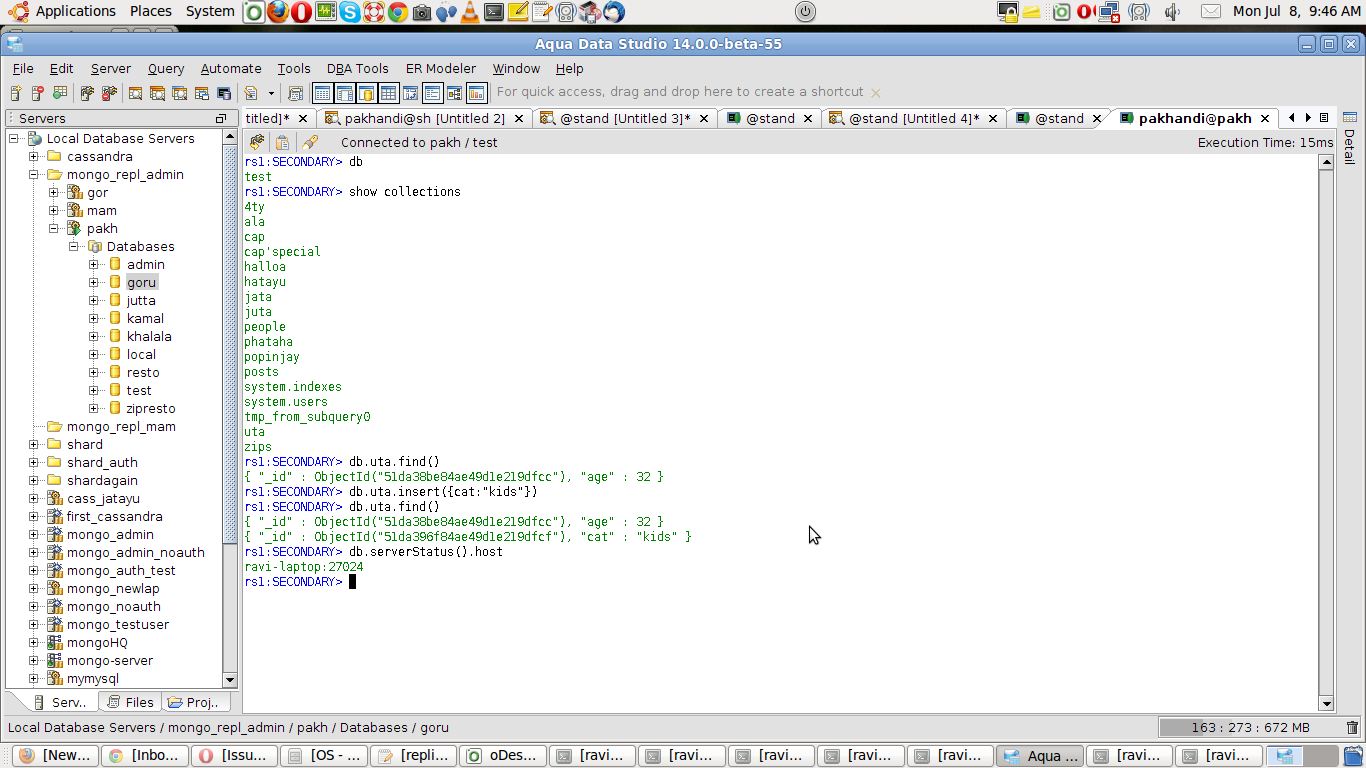Select the kamal database in tree

click(x=145, y=319)
